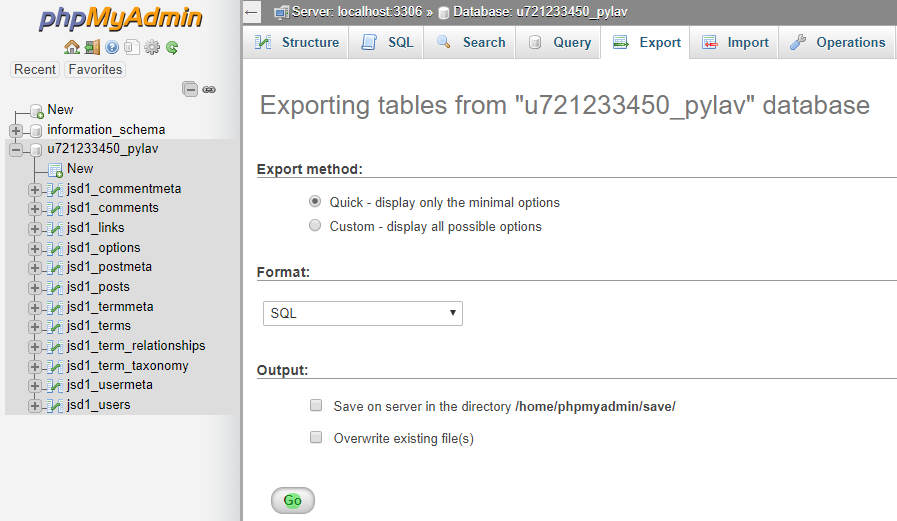
Task: Select the Quick export method radio button
Action: [x=315, y=202]
